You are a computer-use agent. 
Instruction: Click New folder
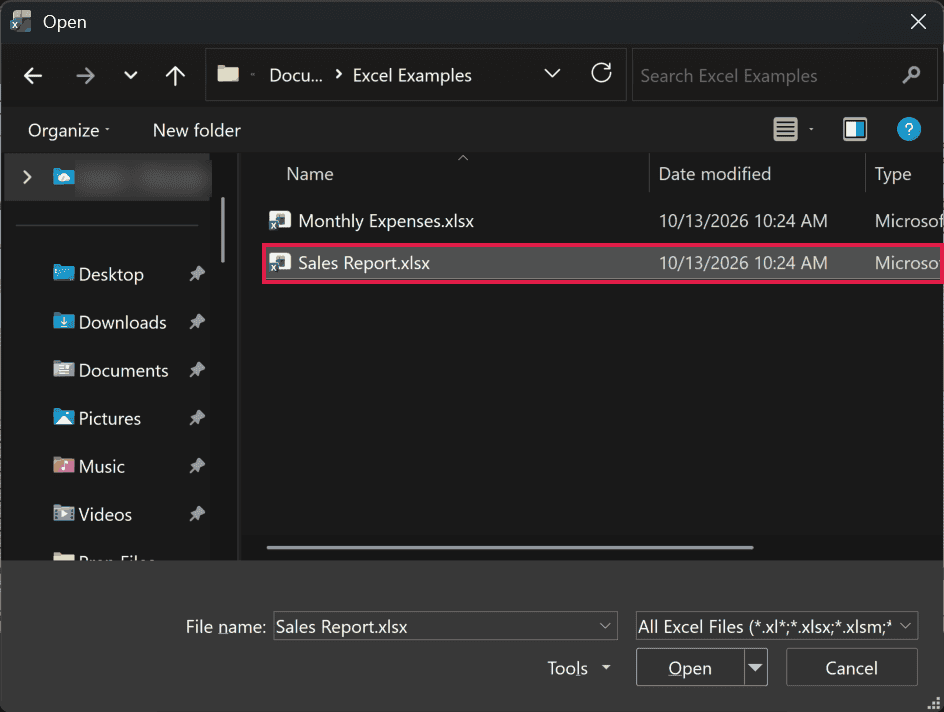(196, 130)
